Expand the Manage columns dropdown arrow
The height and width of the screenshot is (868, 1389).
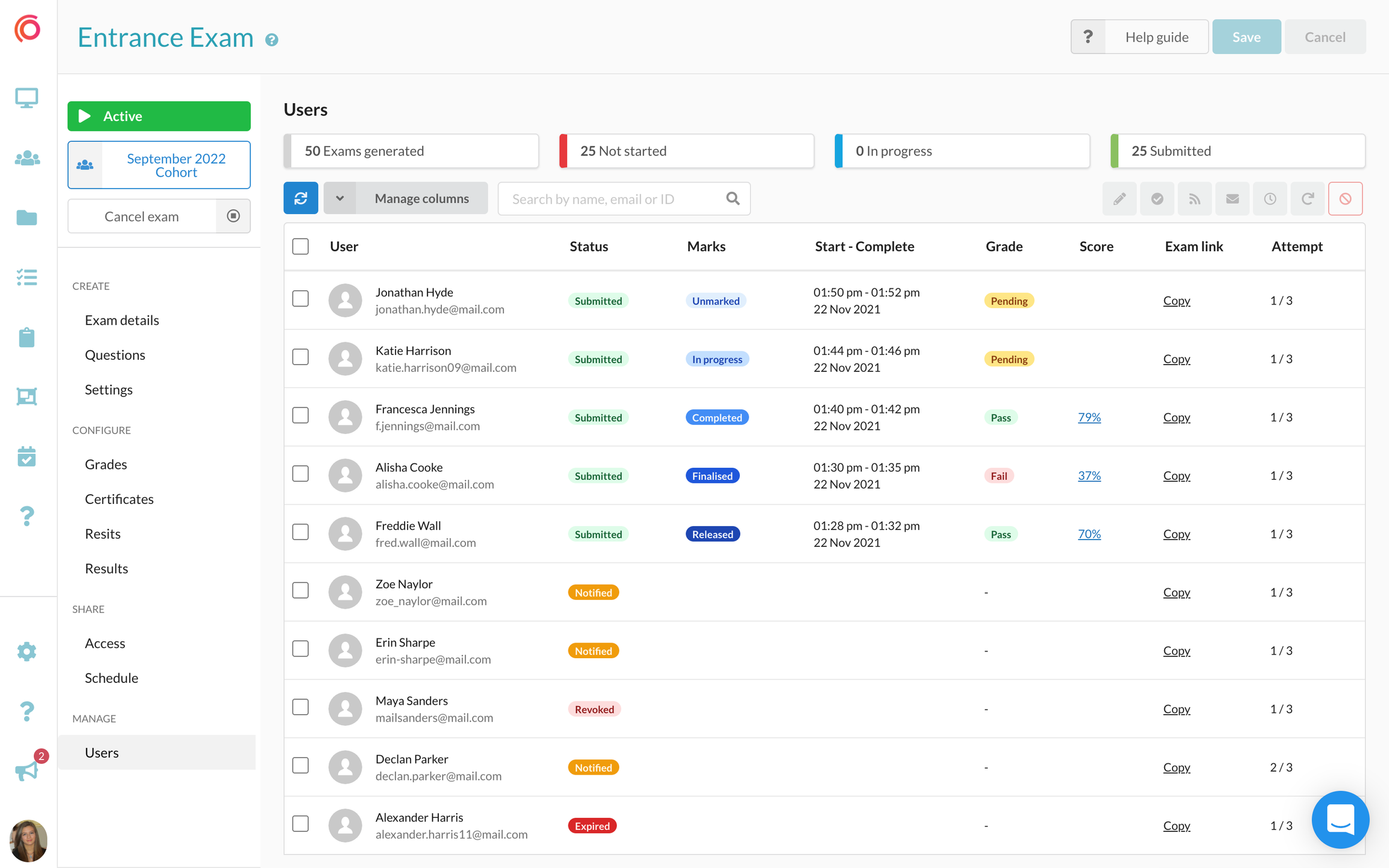(x=339, y=198)
